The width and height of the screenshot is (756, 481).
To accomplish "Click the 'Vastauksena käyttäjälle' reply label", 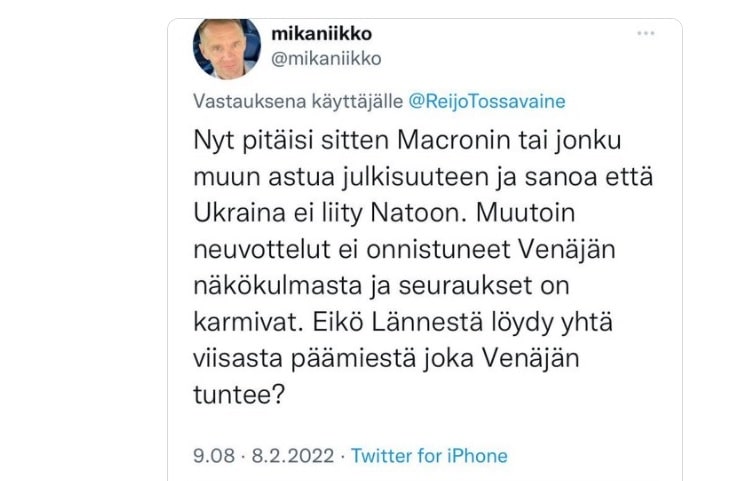I will [x=298, y=101].
